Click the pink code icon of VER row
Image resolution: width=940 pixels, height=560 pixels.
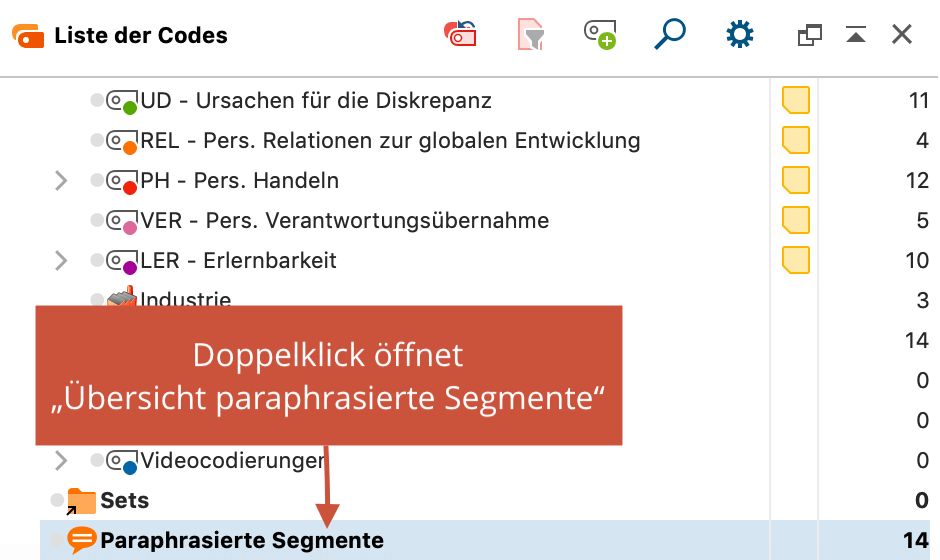click(122, 222)
